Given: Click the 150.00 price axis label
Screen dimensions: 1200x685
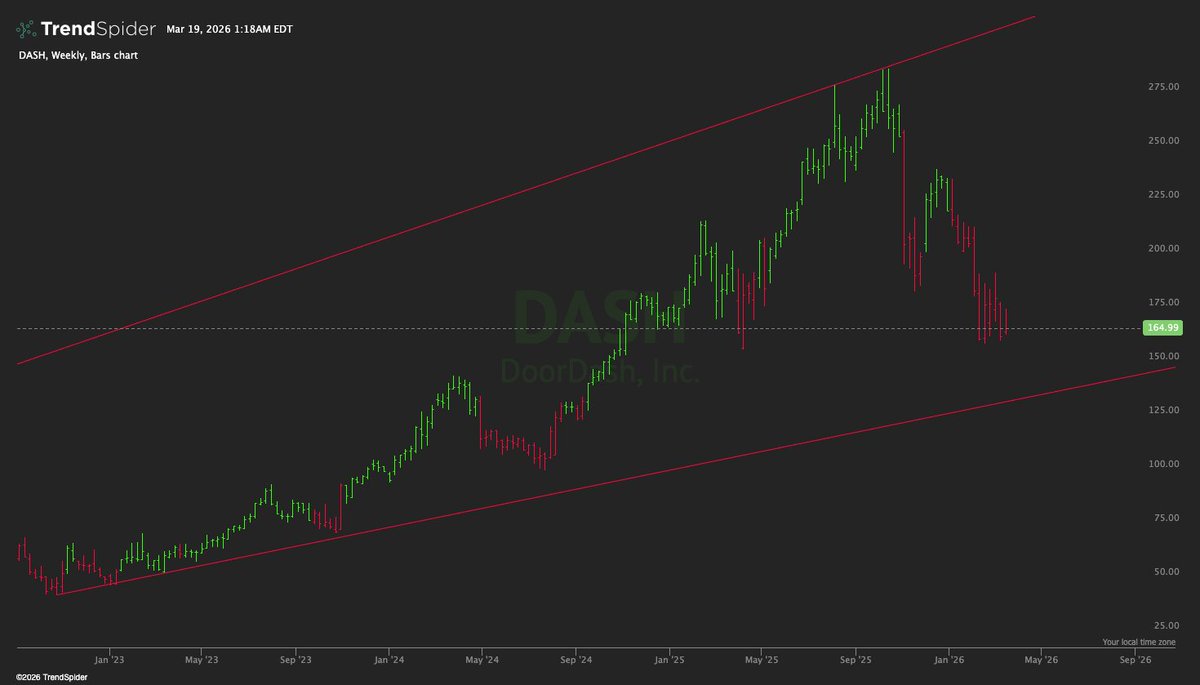Looking at the screenshot, I should coord(1162,357).
